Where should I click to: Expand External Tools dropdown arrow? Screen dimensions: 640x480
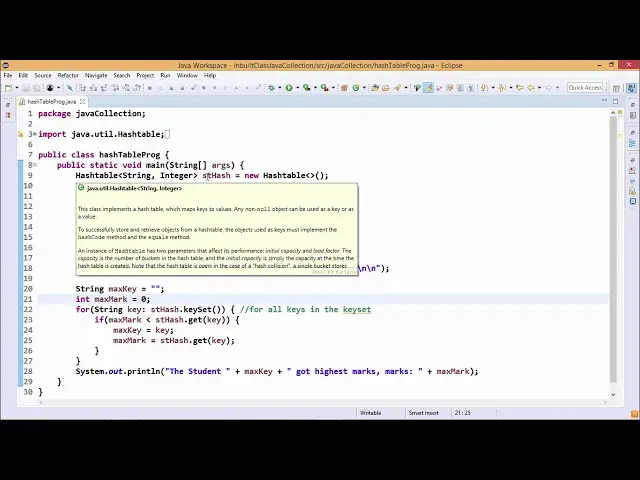[333, 88]
